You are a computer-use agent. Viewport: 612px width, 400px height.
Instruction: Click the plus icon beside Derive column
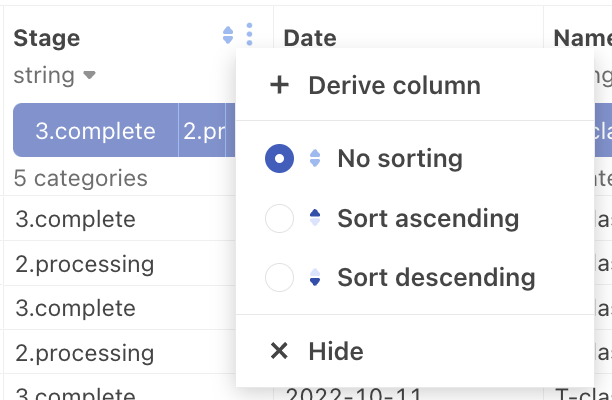[280, 85]
